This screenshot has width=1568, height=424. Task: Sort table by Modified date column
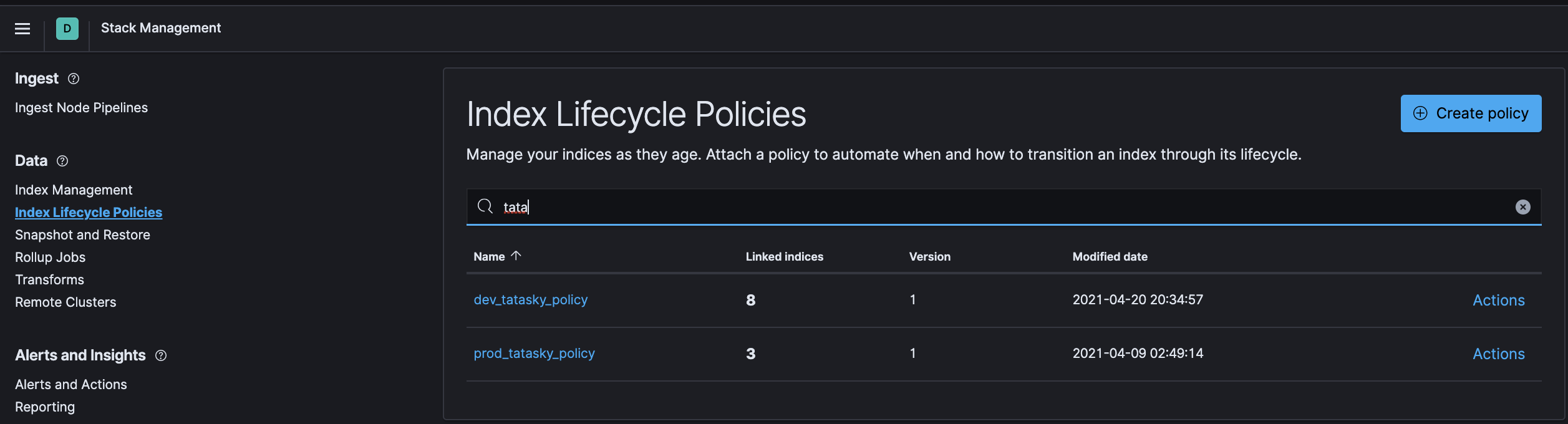pos(1110,257)
